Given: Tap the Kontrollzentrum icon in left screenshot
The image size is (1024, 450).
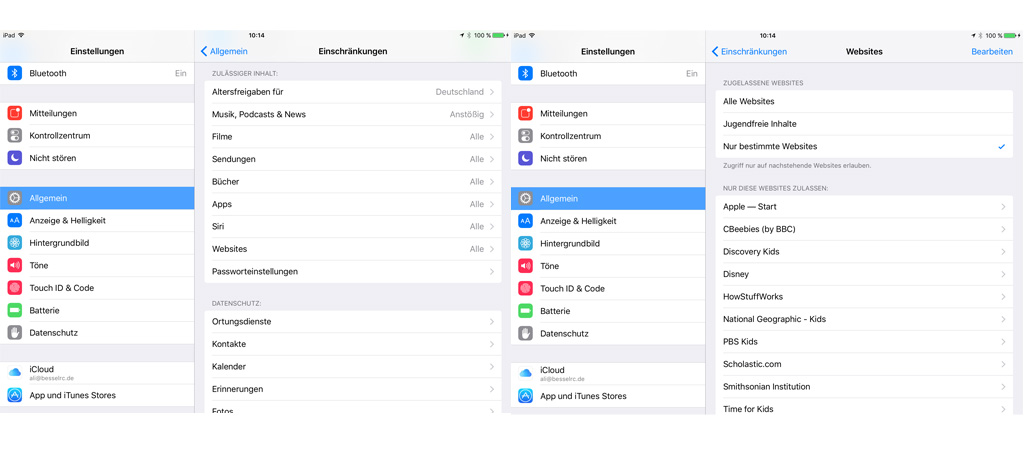Looking at the screenshot, I should click(14, 135).
